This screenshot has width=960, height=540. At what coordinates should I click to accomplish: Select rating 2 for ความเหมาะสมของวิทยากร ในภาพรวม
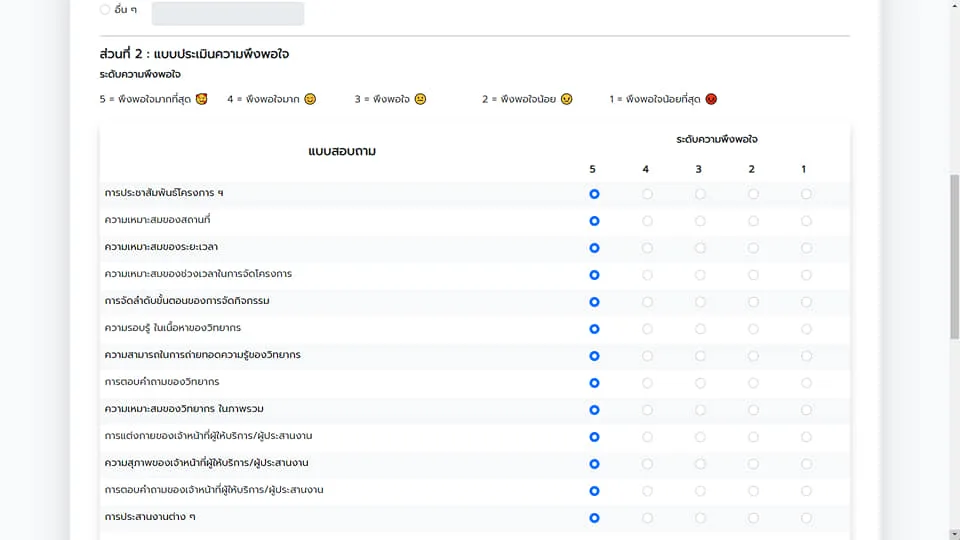(x=753, y=410)
